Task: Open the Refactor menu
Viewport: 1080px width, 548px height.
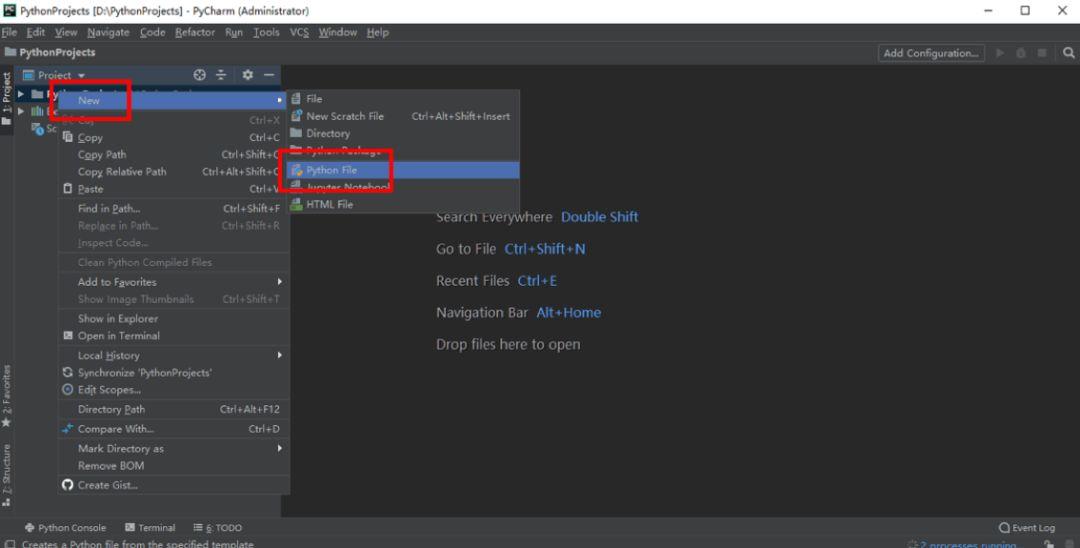Action: point(195,32)
